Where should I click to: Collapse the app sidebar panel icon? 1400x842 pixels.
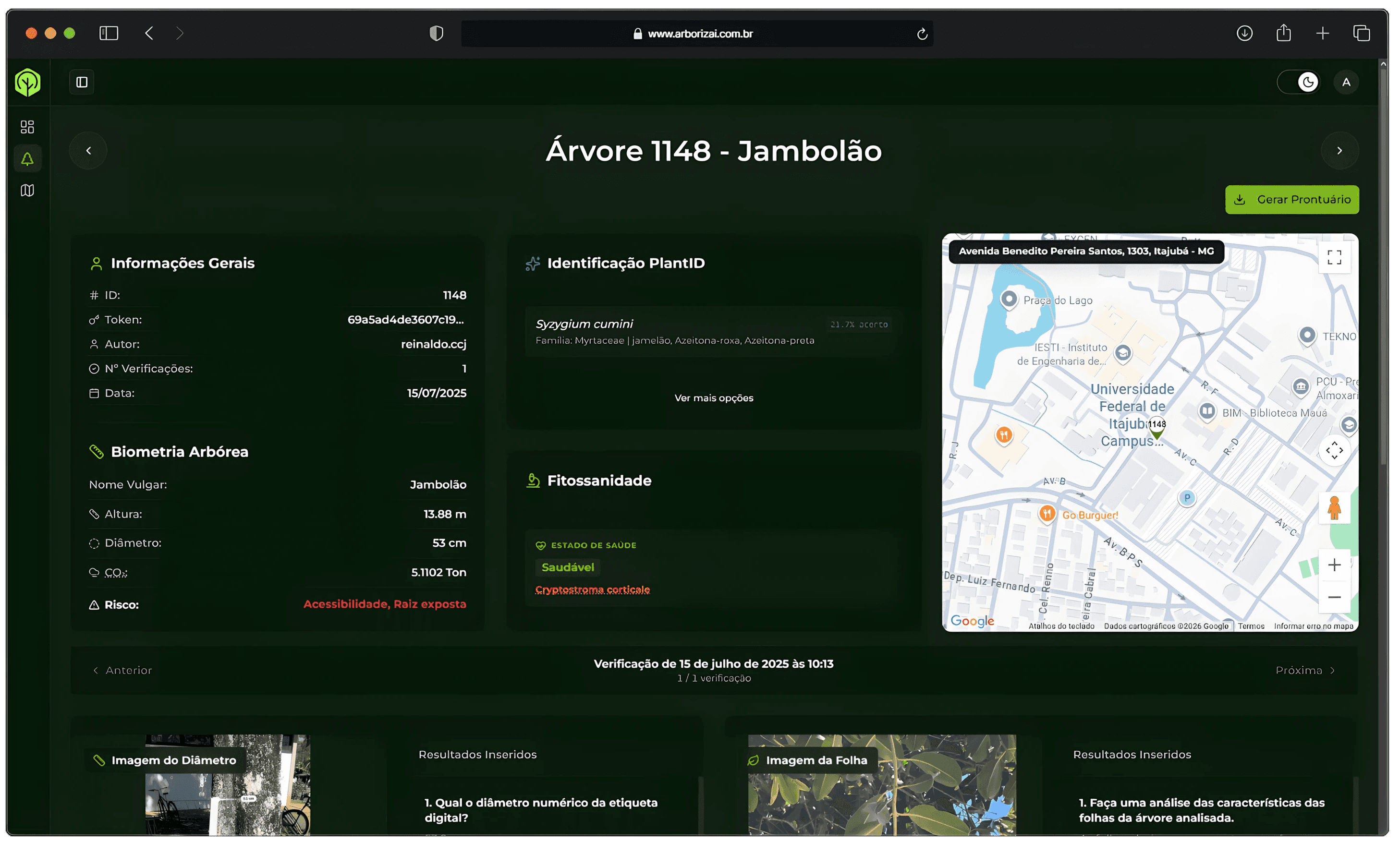point(82,82)
